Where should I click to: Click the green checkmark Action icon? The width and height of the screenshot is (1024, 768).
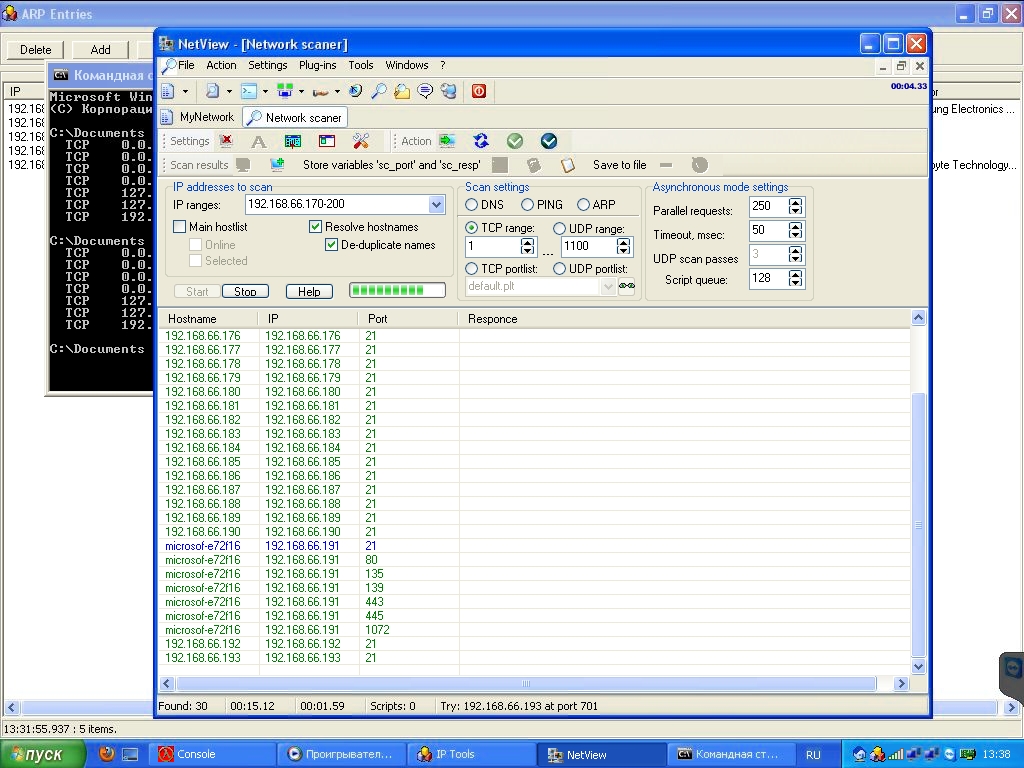coord(515,141)
